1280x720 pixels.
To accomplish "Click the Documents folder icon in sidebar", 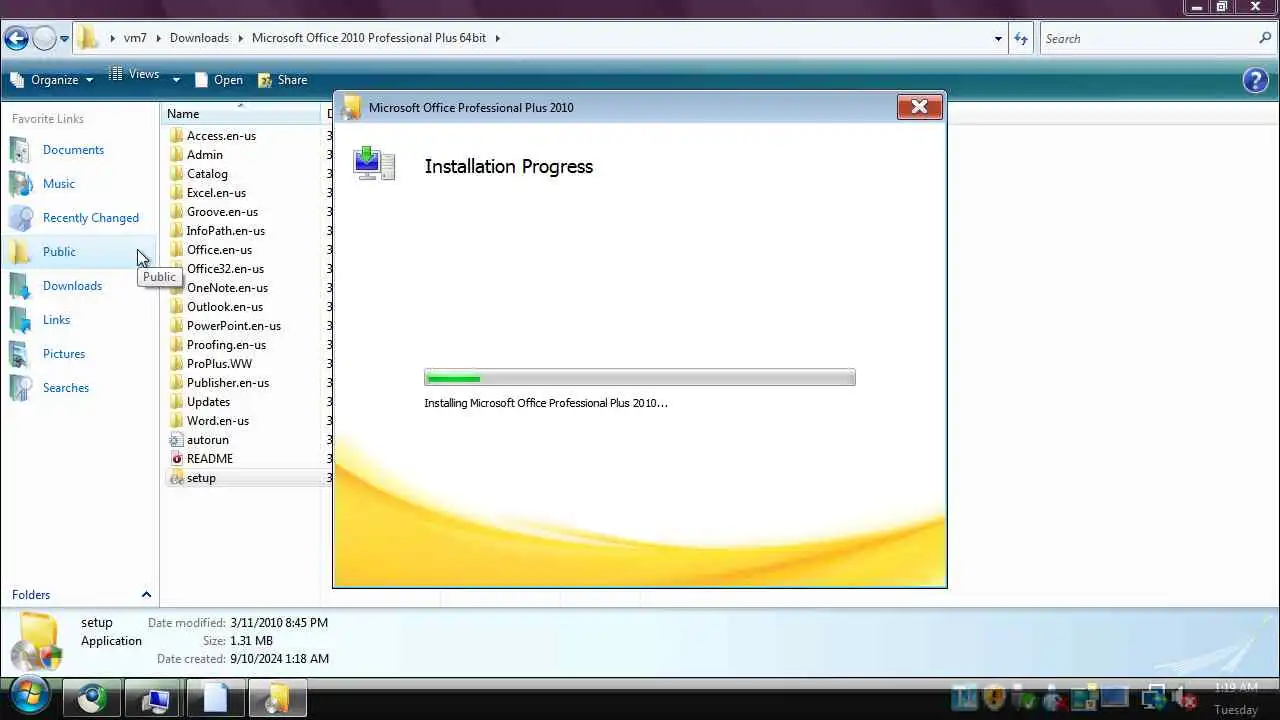I will [x=21, y=150].
